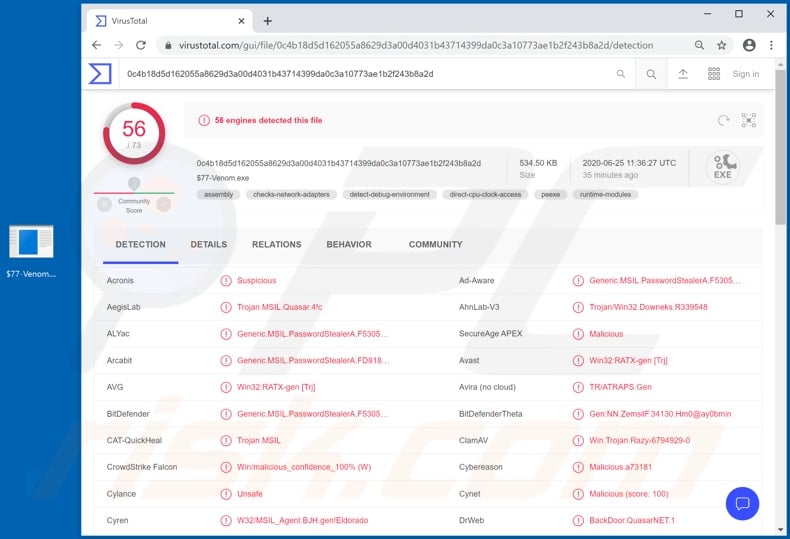Click the search button next to upload icon
Image resolution: width=790 pixels, height=539 pixels.
(651, 74)
